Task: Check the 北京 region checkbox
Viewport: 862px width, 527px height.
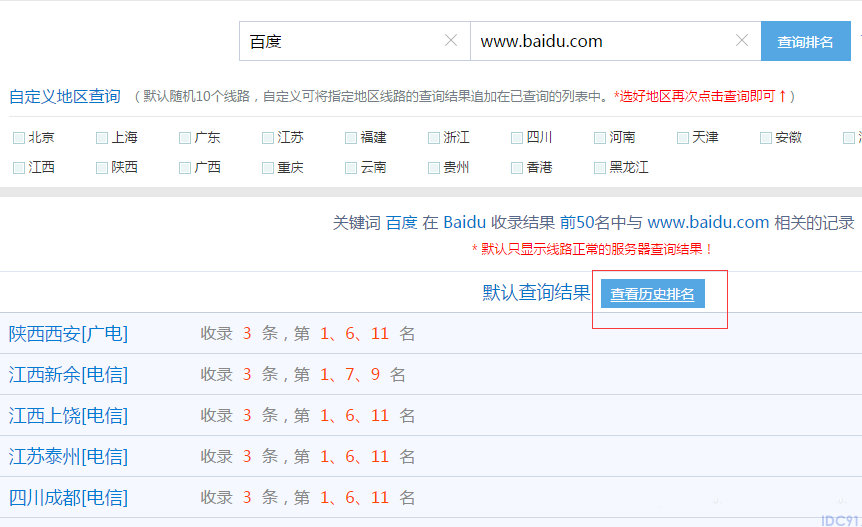Action: 19,138
